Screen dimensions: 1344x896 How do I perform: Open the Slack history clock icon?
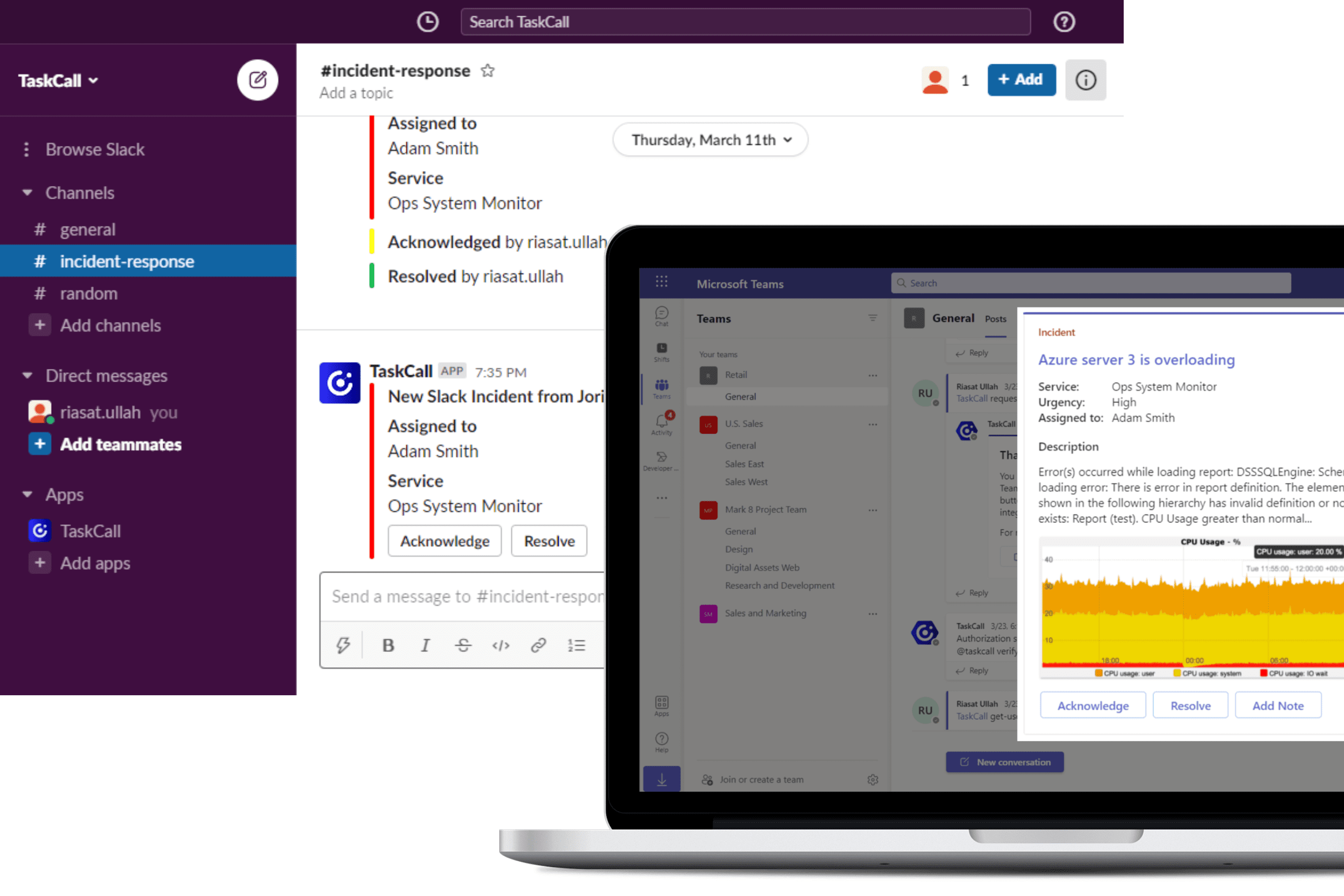[x=427, y=22]
